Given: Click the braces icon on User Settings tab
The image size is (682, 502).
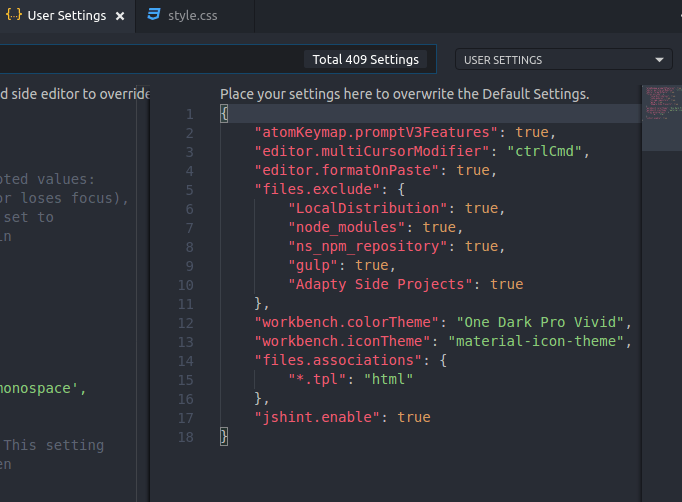Looking at the screenshot, I should click(13, 16).
